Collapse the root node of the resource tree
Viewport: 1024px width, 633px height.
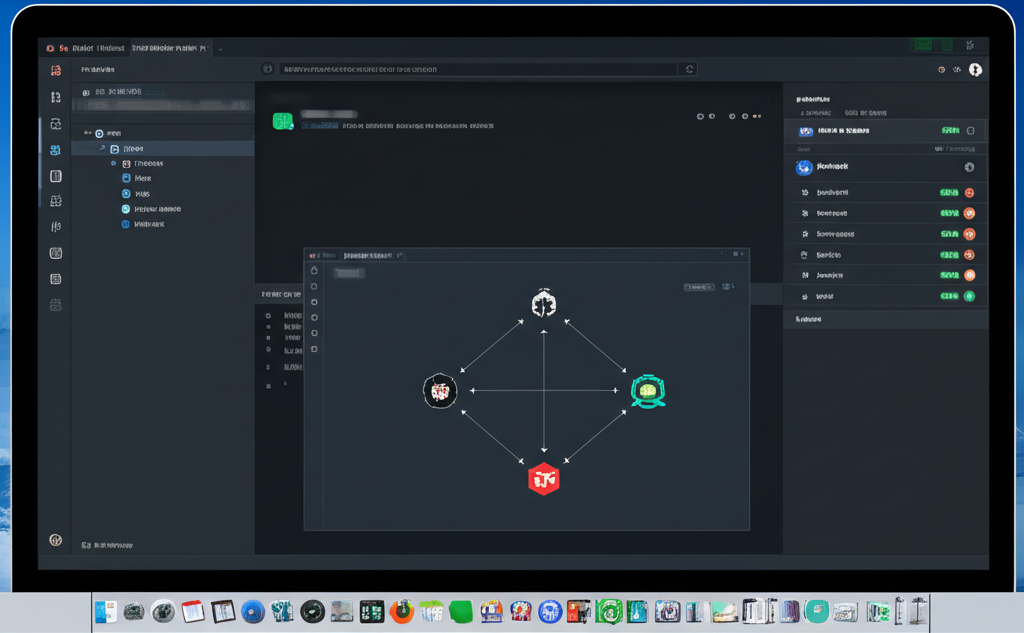tap(88, 132)
